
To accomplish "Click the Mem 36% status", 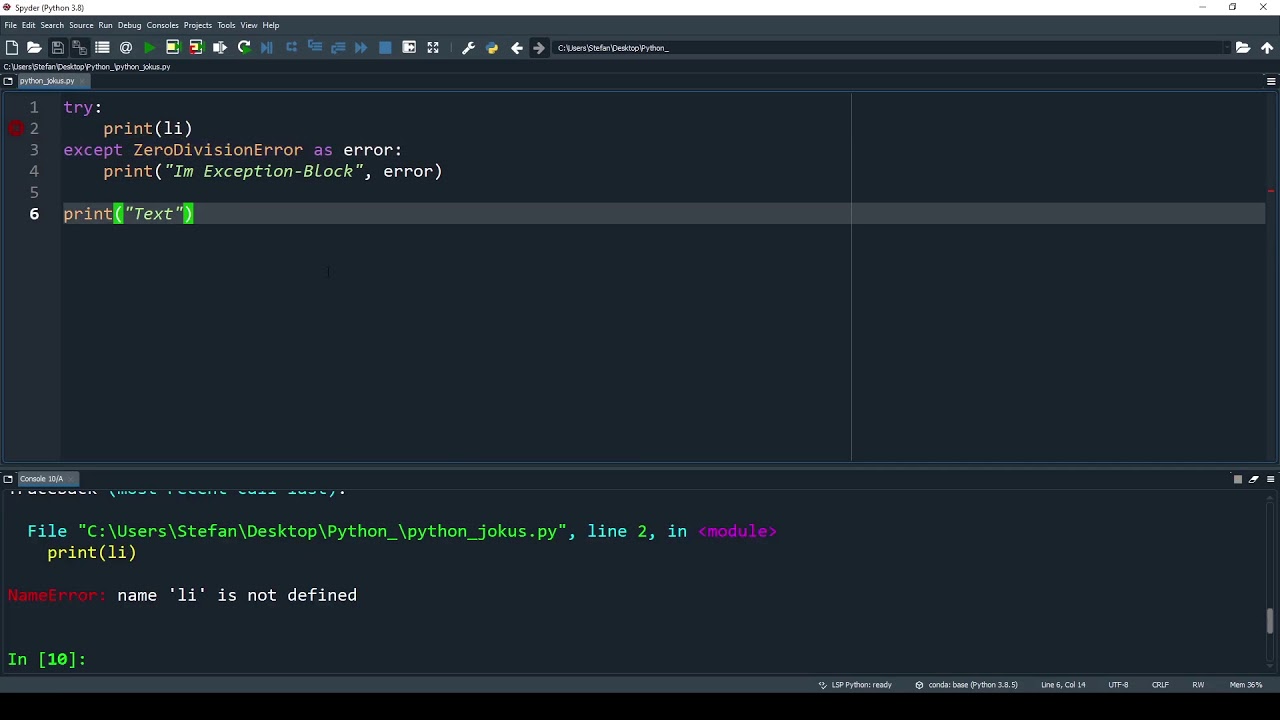I will pyautogui.click(x=1246, y=685).
